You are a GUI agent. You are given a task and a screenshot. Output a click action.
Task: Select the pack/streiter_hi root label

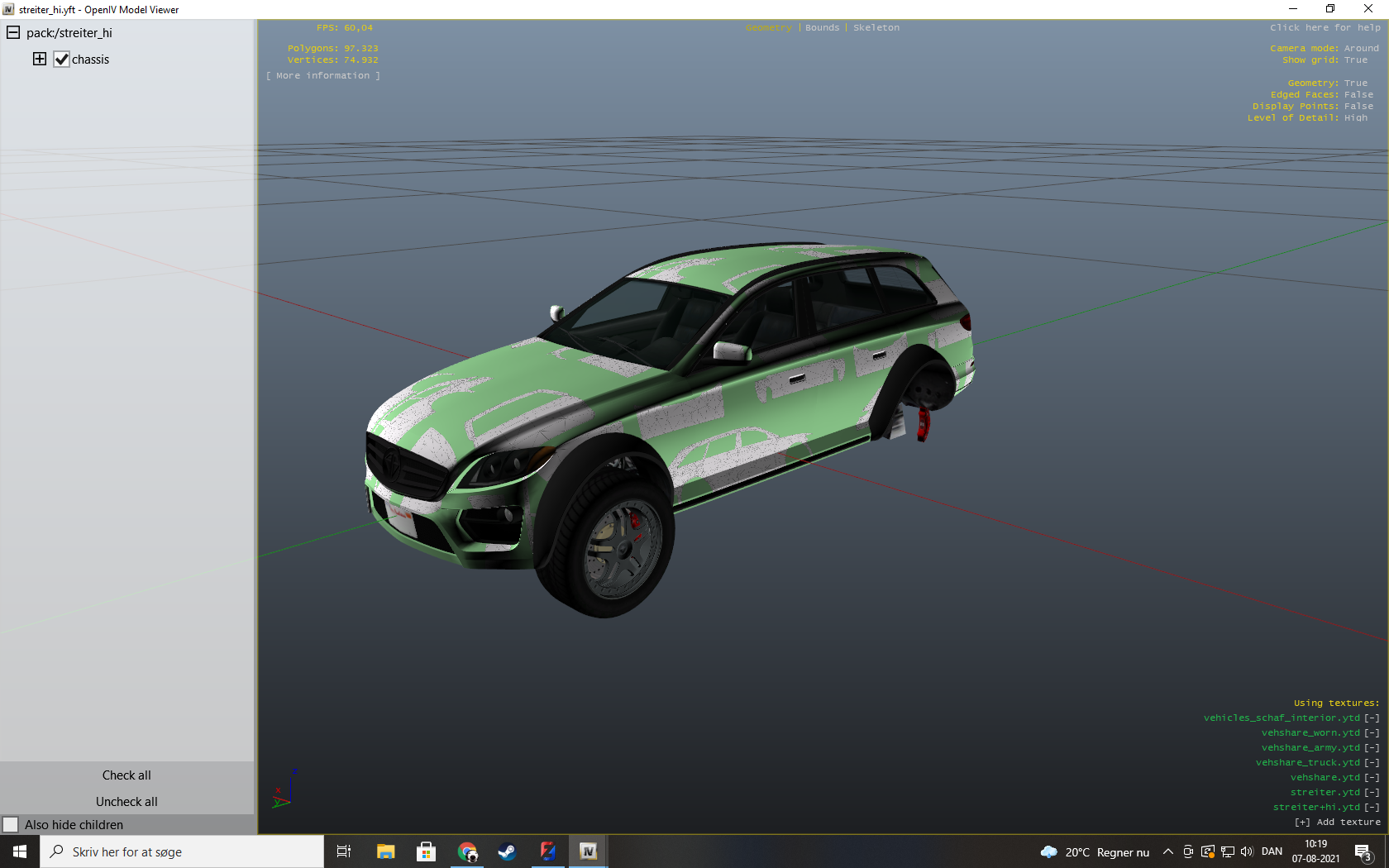[69, 33]
